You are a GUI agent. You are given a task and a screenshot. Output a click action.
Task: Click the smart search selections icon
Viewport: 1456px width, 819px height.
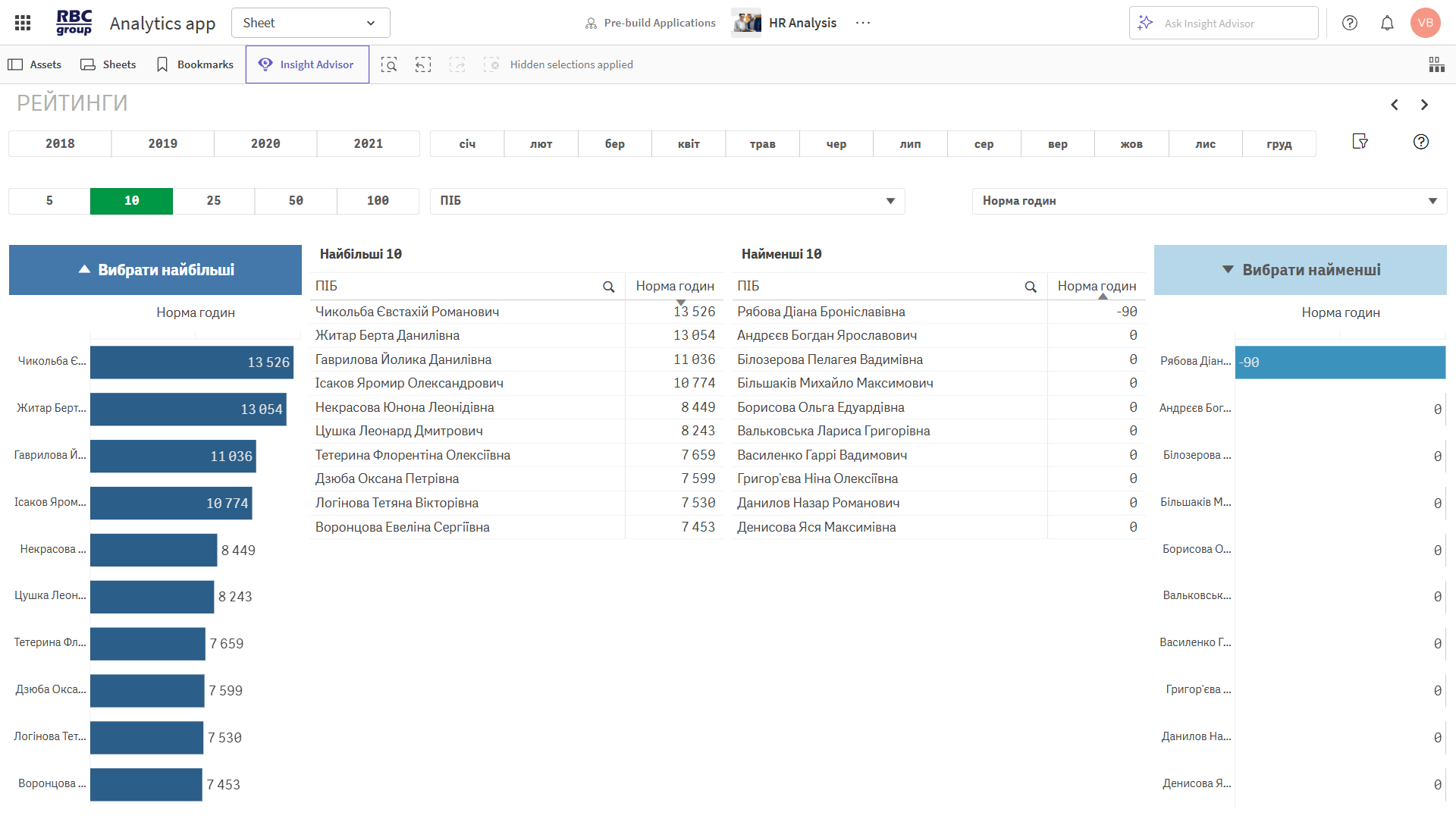[389, 64]
